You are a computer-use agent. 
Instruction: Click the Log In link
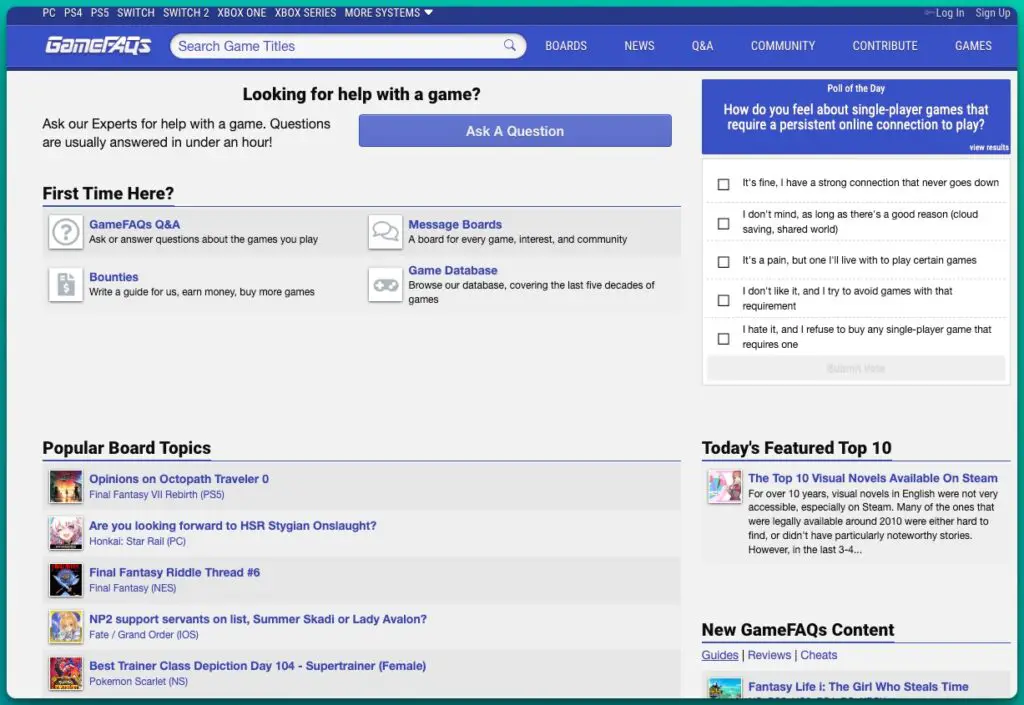949,13
